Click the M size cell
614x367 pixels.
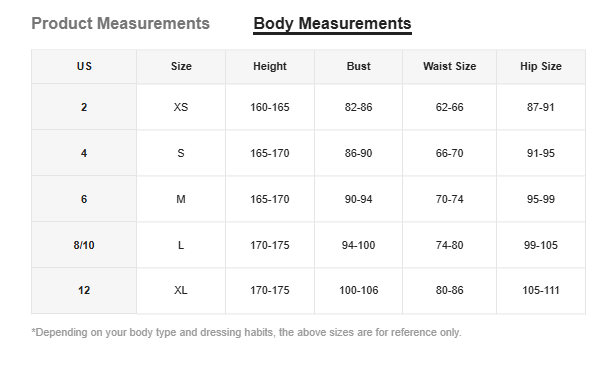(181, 199)
